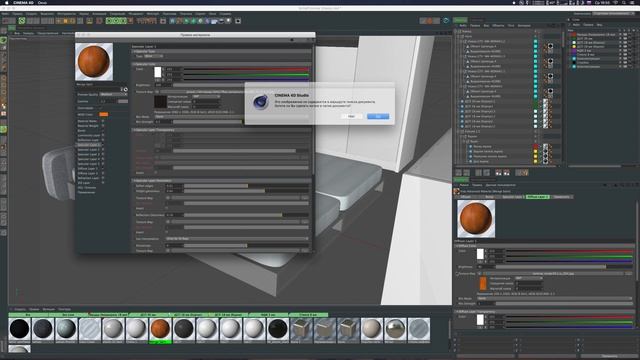Image resolution: width=640 pixels, height=360 pixels.
Task: Click the red layer color square in Layer Manager
Action: (x=574, y=35)
